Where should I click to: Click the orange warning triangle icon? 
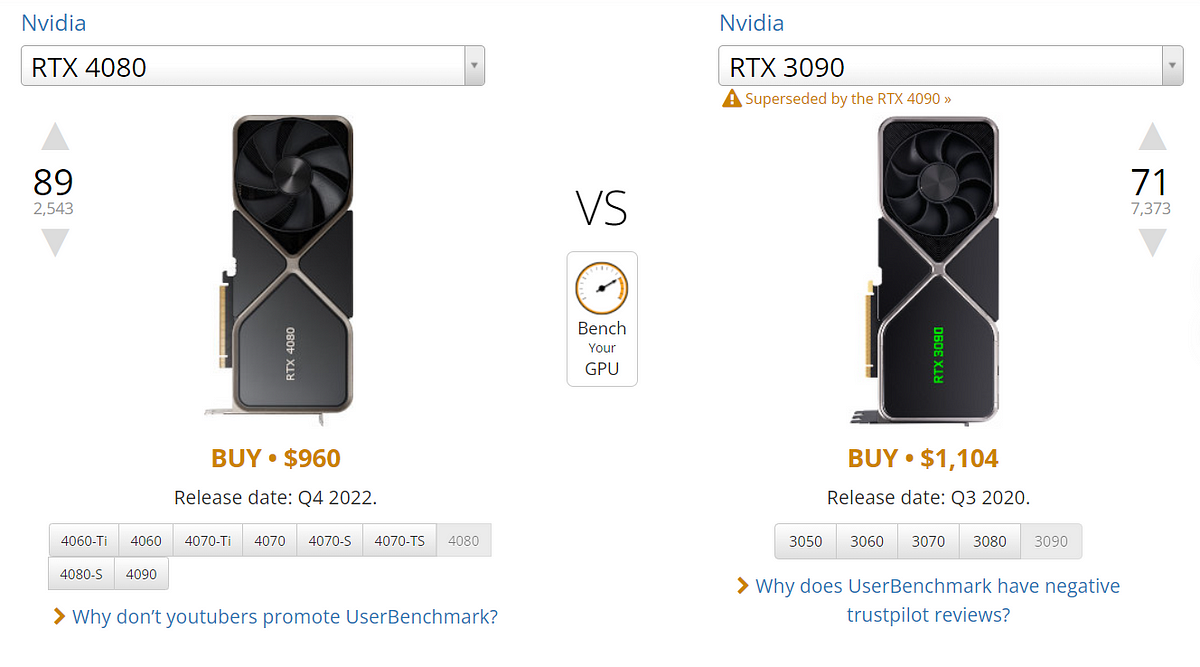pyautogui.click(x=731, y=98)
